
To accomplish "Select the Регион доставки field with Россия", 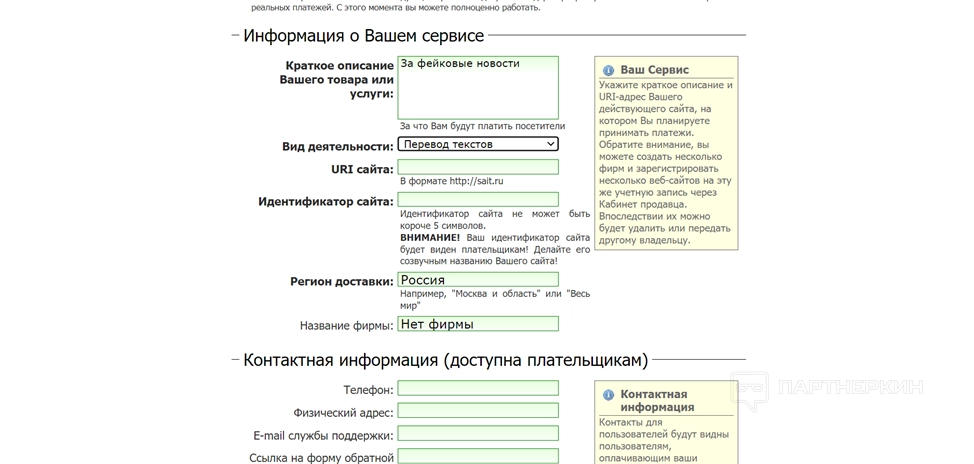I will 478,280.
